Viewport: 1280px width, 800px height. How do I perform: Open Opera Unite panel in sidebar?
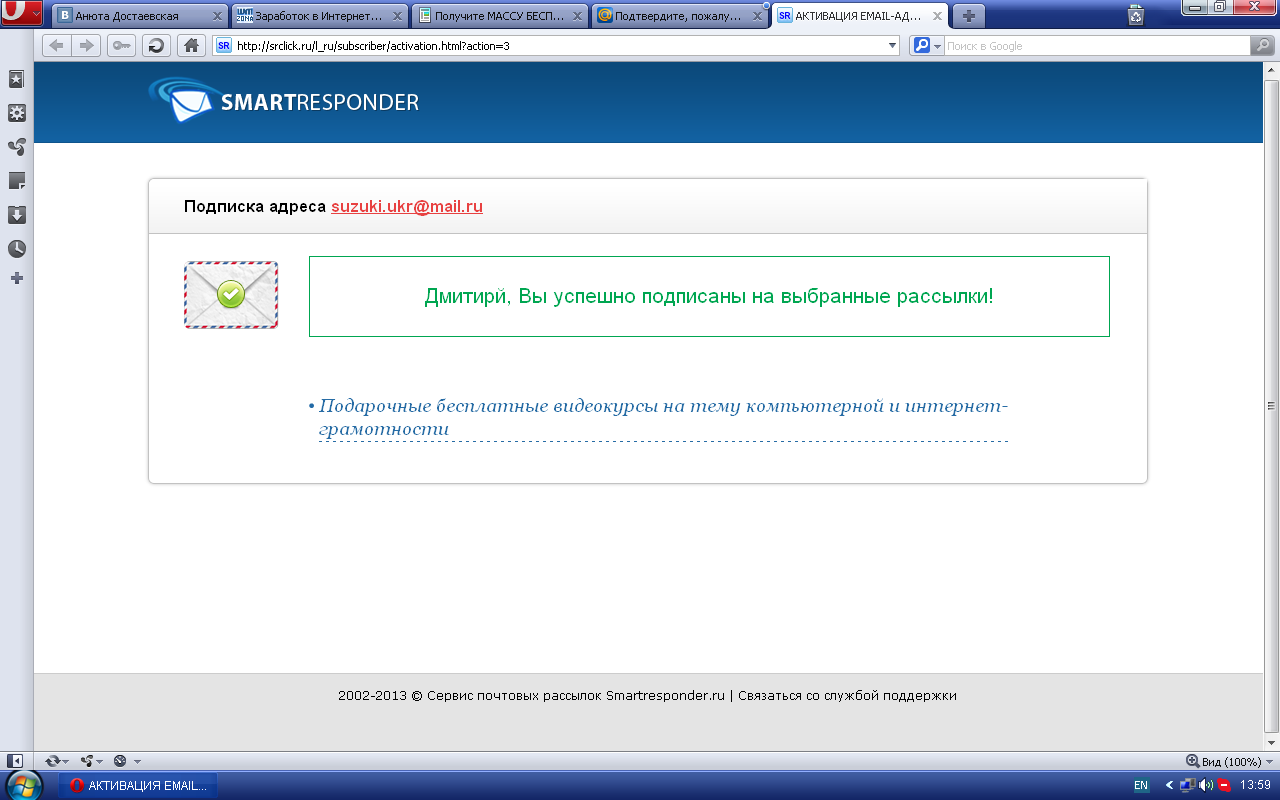[16, 147]
